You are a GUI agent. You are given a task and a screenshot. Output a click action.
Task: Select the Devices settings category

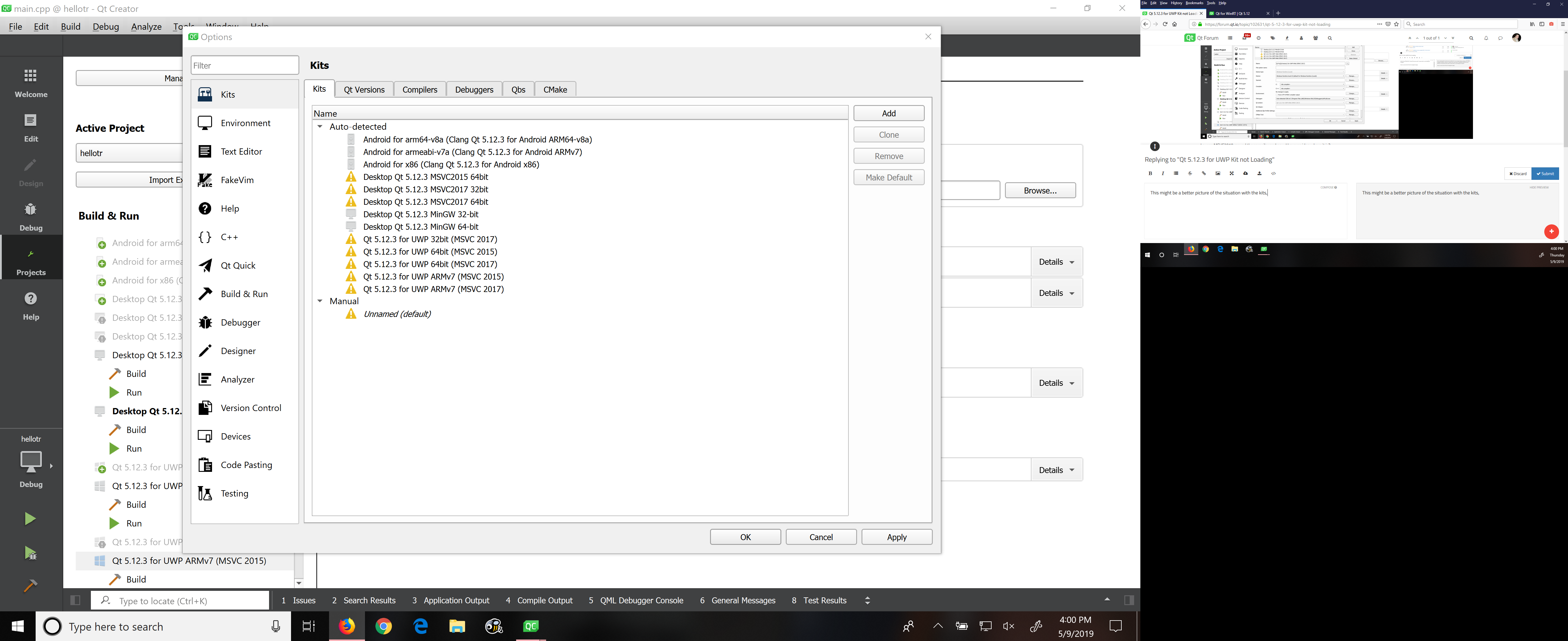point(236,436)
